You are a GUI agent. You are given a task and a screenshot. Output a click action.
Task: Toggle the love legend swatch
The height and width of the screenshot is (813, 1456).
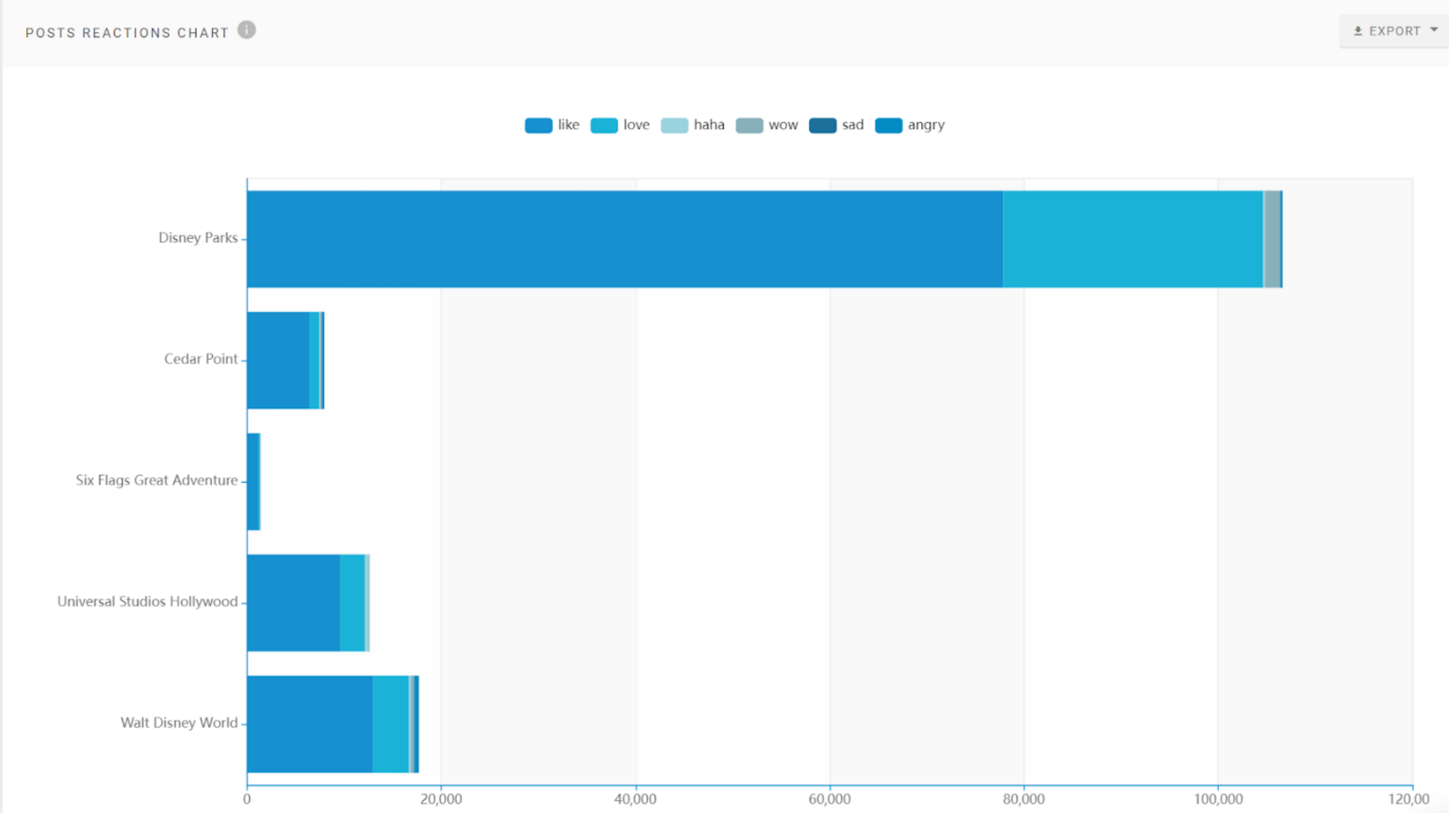coord(604,125)
